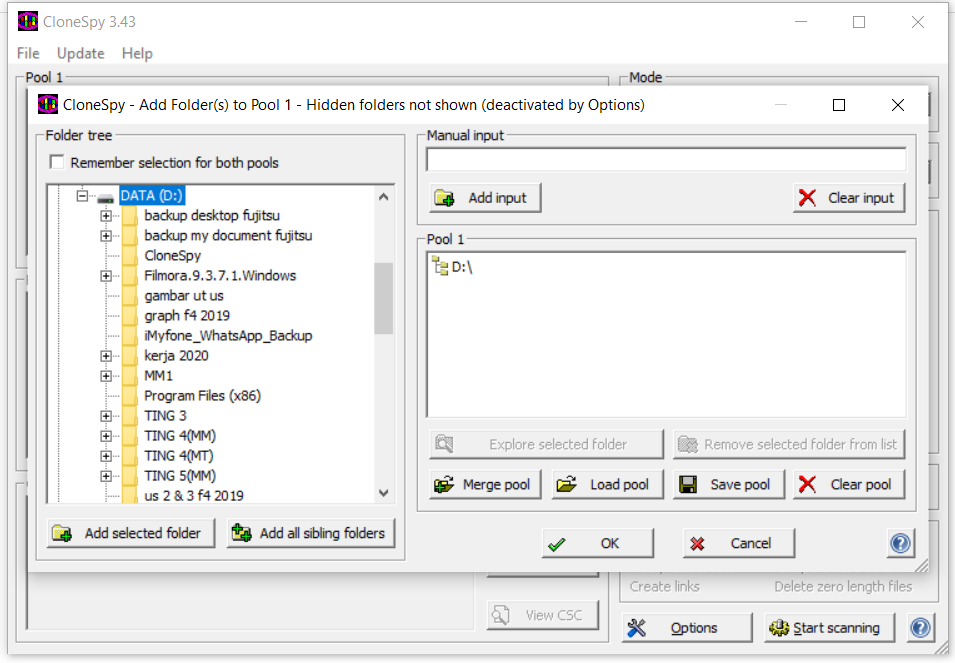
Task: Click the Cancel button
Action: (739, 543)
